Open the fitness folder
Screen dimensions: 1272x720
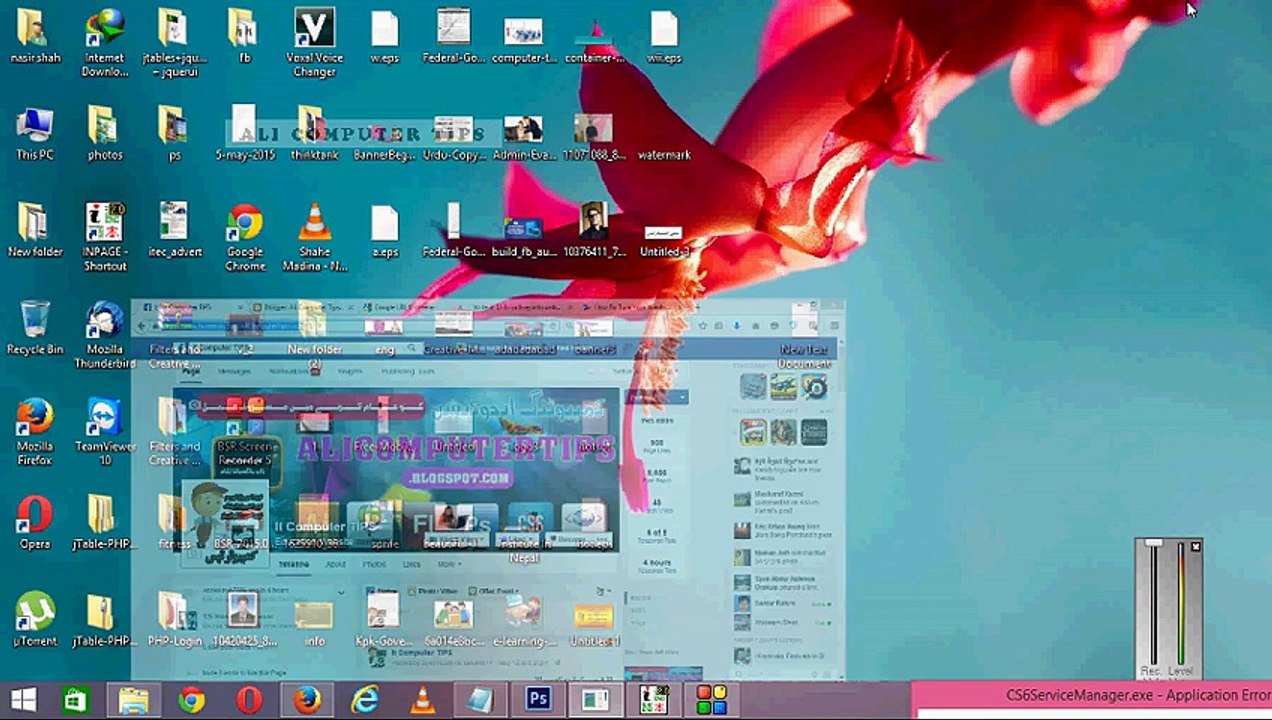point(174,522)
